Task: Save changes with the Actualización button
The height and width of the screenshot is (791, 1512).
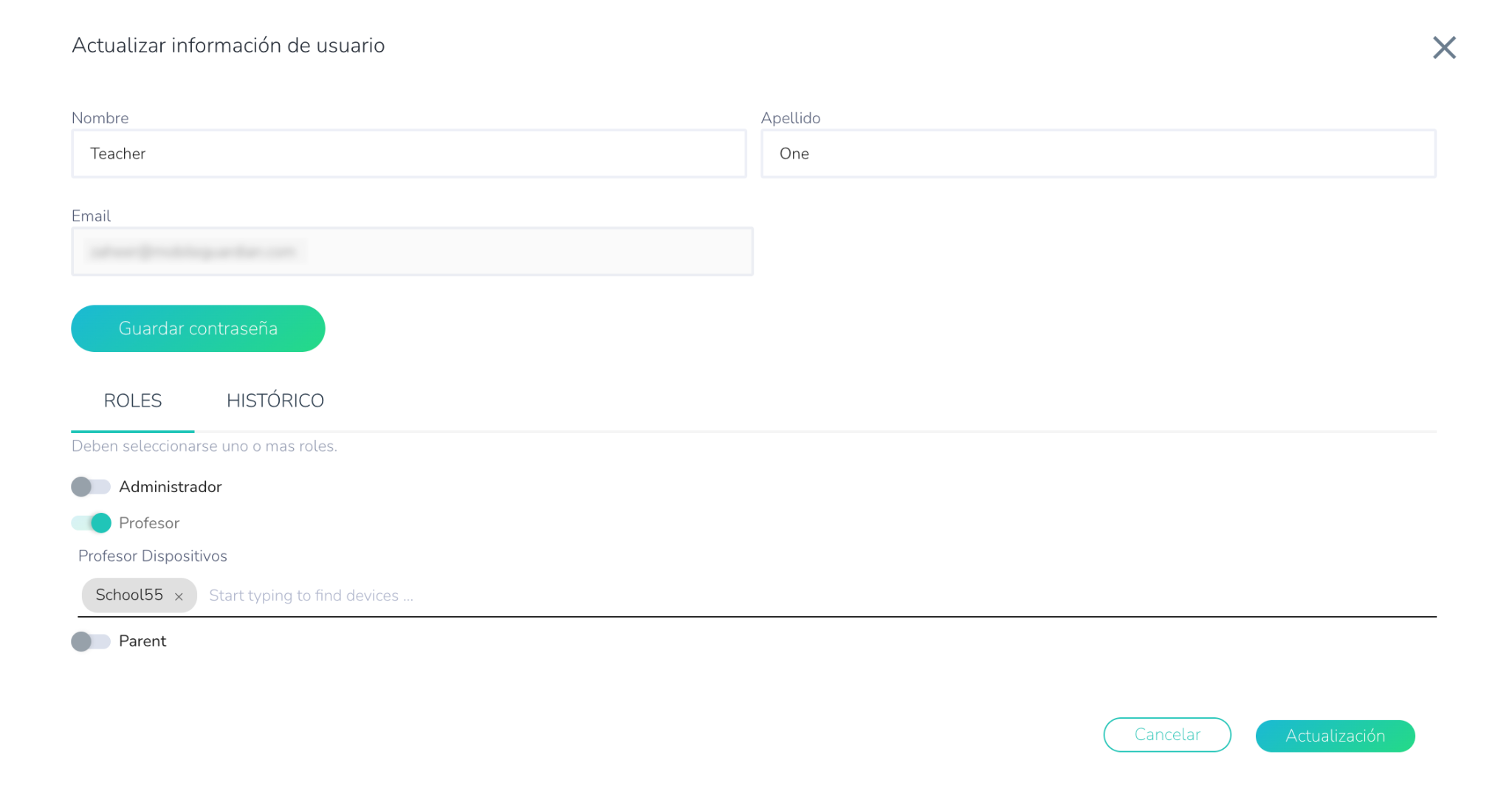Action: point(1334,736)
